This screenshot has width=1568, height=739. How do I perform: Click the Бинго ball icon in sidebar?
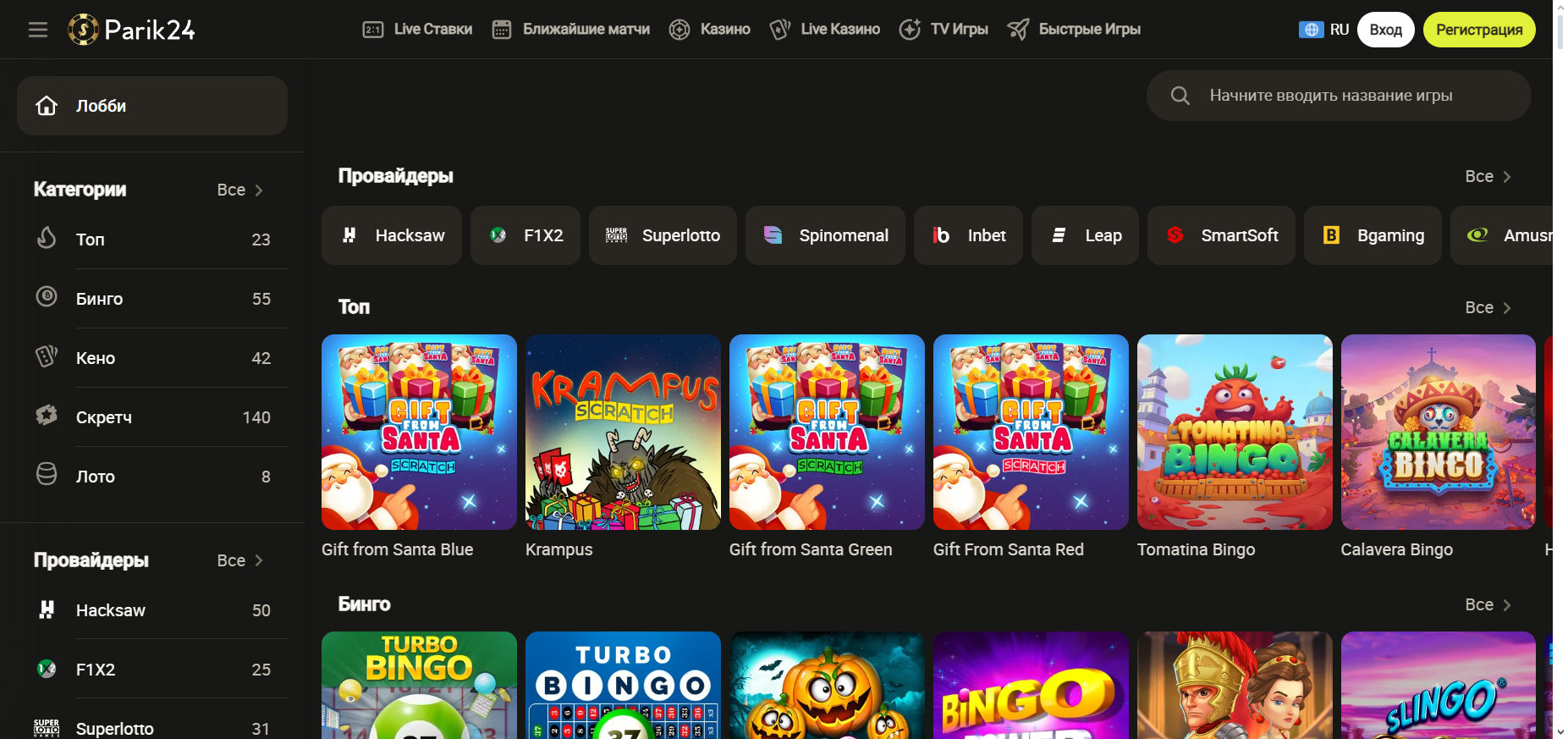click(x=47, y=296)
